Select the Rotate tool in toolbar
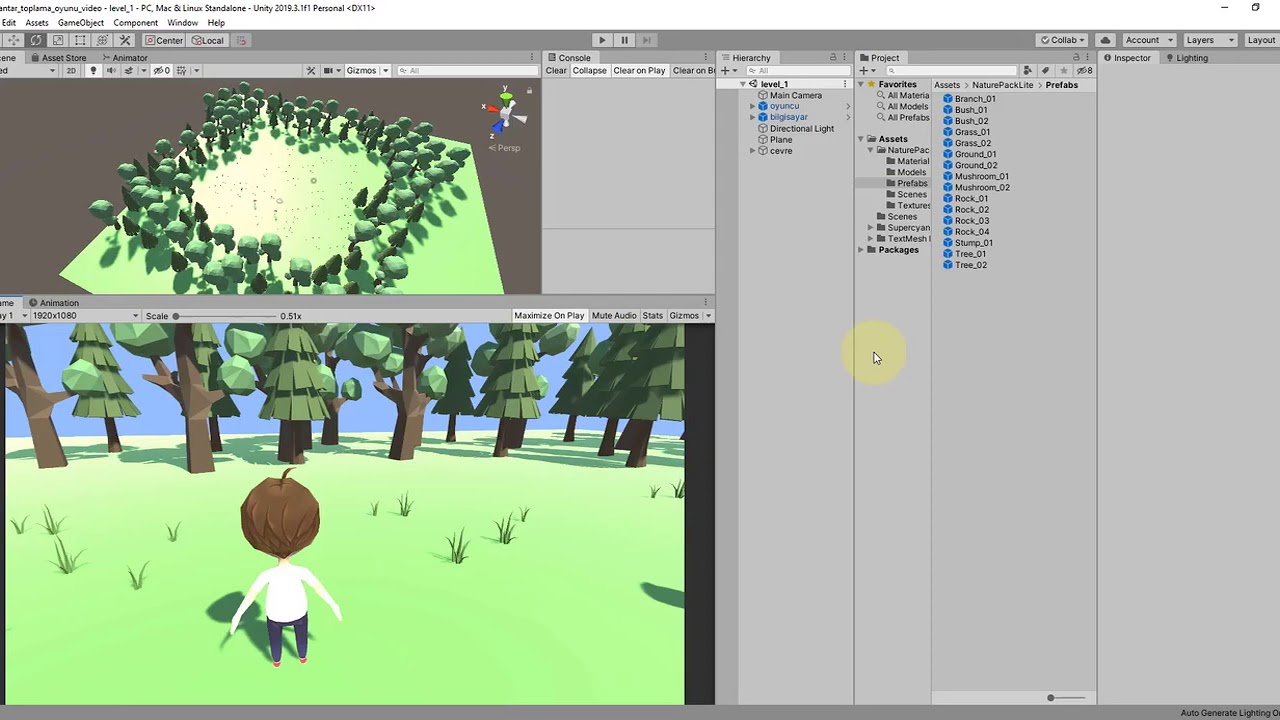The width and height of the screenshot is (1280, 720). click(x=35, y=40)
